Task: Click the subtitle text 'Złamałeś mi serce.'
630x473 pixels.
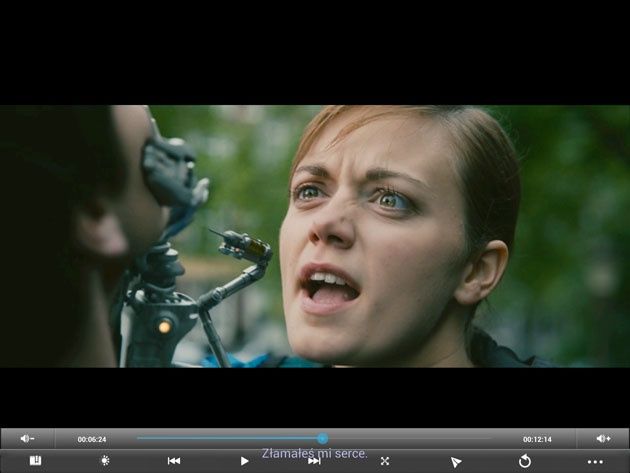Action: click(x=315, y=453)
